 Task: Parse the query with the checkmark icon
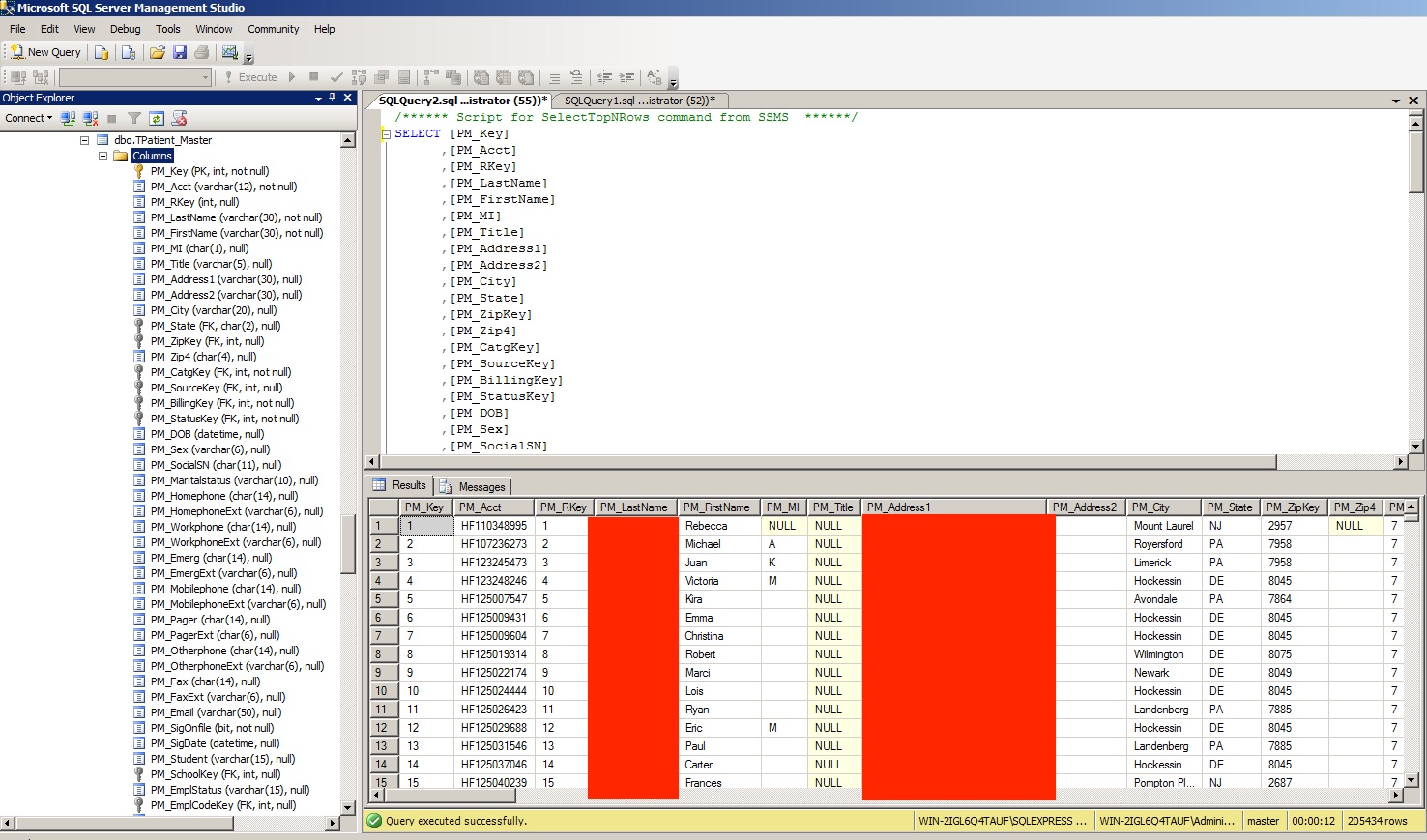coord(335,76)
